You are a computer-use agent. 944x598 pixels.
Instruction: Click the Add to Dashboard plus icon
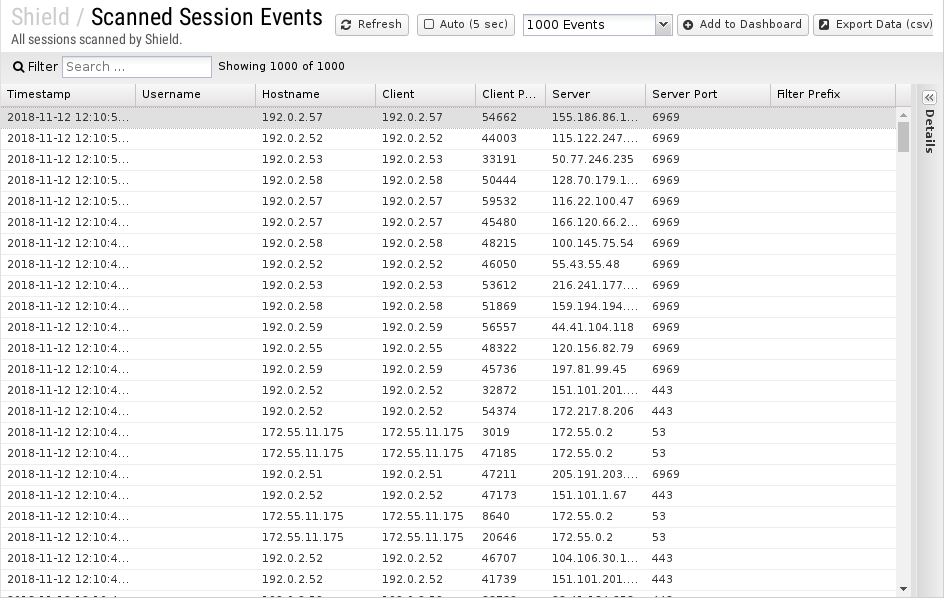[688, 25]
